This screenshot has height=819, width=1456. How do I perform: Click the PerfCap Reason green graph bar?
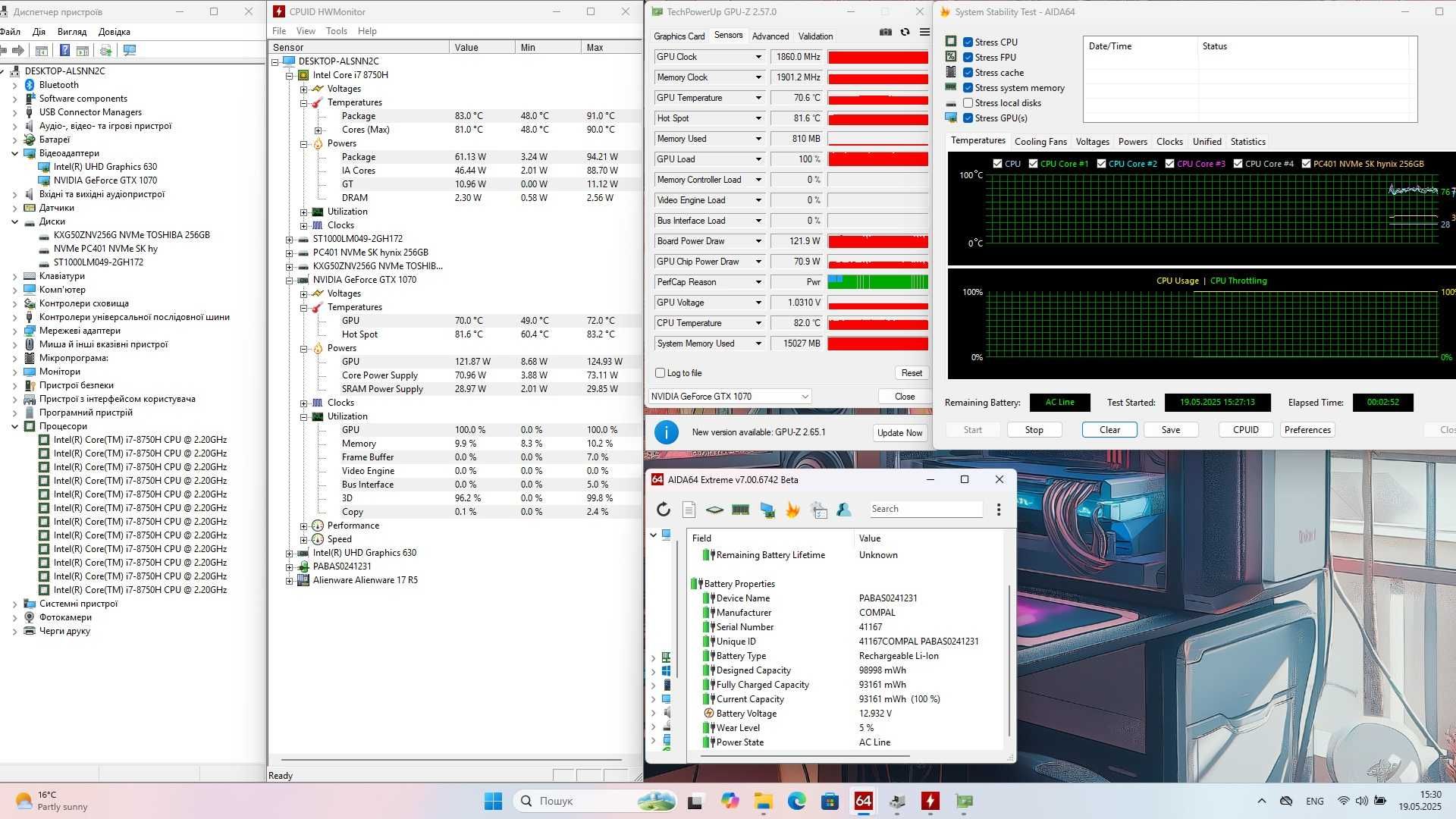click(877, 282)
